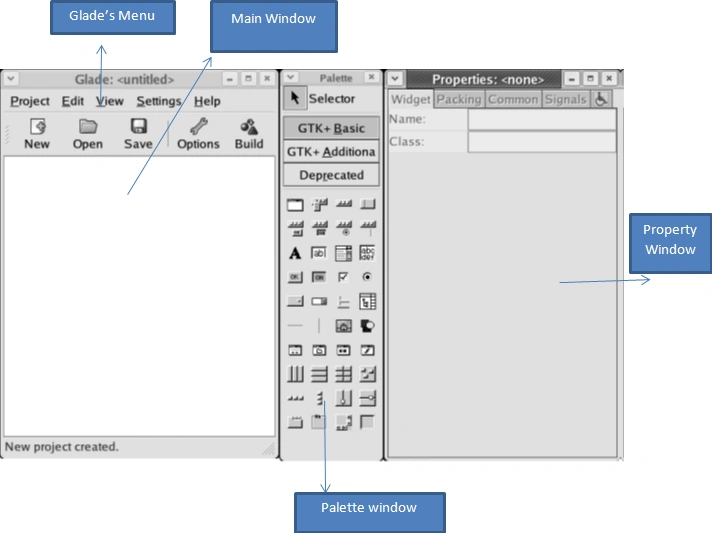Select the Horizontal Panes widget icon
The height and width of the screenshot is (533, 712).
343,398
